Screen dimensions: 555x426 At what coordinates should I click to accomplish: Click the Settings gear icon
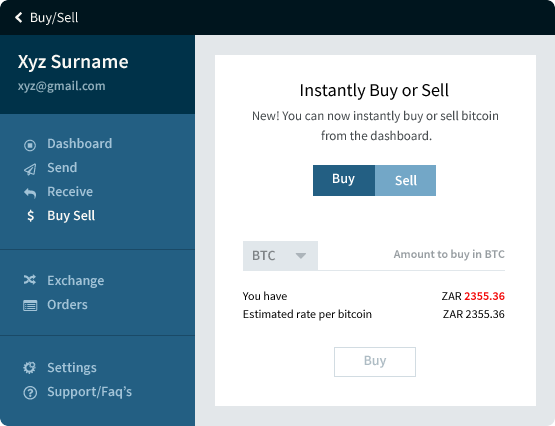[x=30, y=368]
